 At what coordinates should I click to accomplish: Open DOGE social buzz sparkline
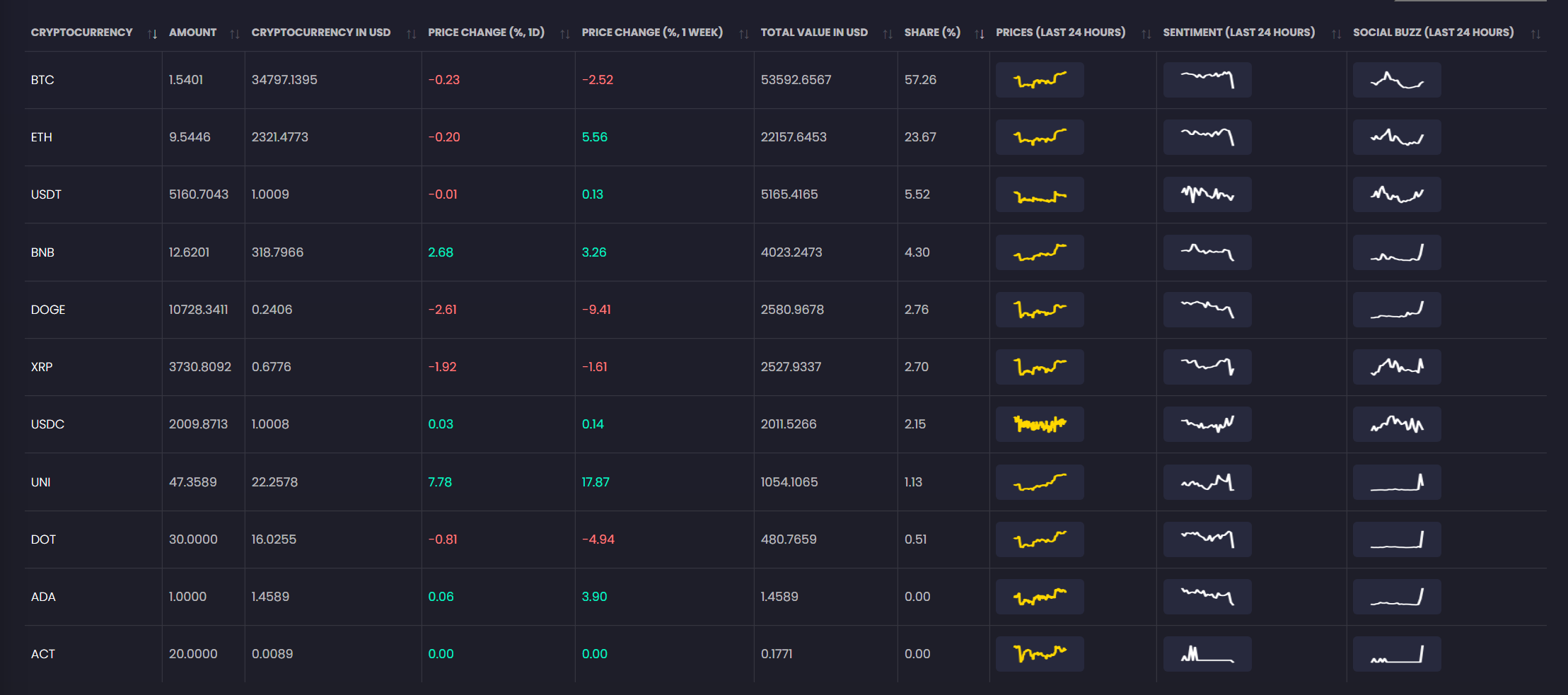tap(1397, 310)
